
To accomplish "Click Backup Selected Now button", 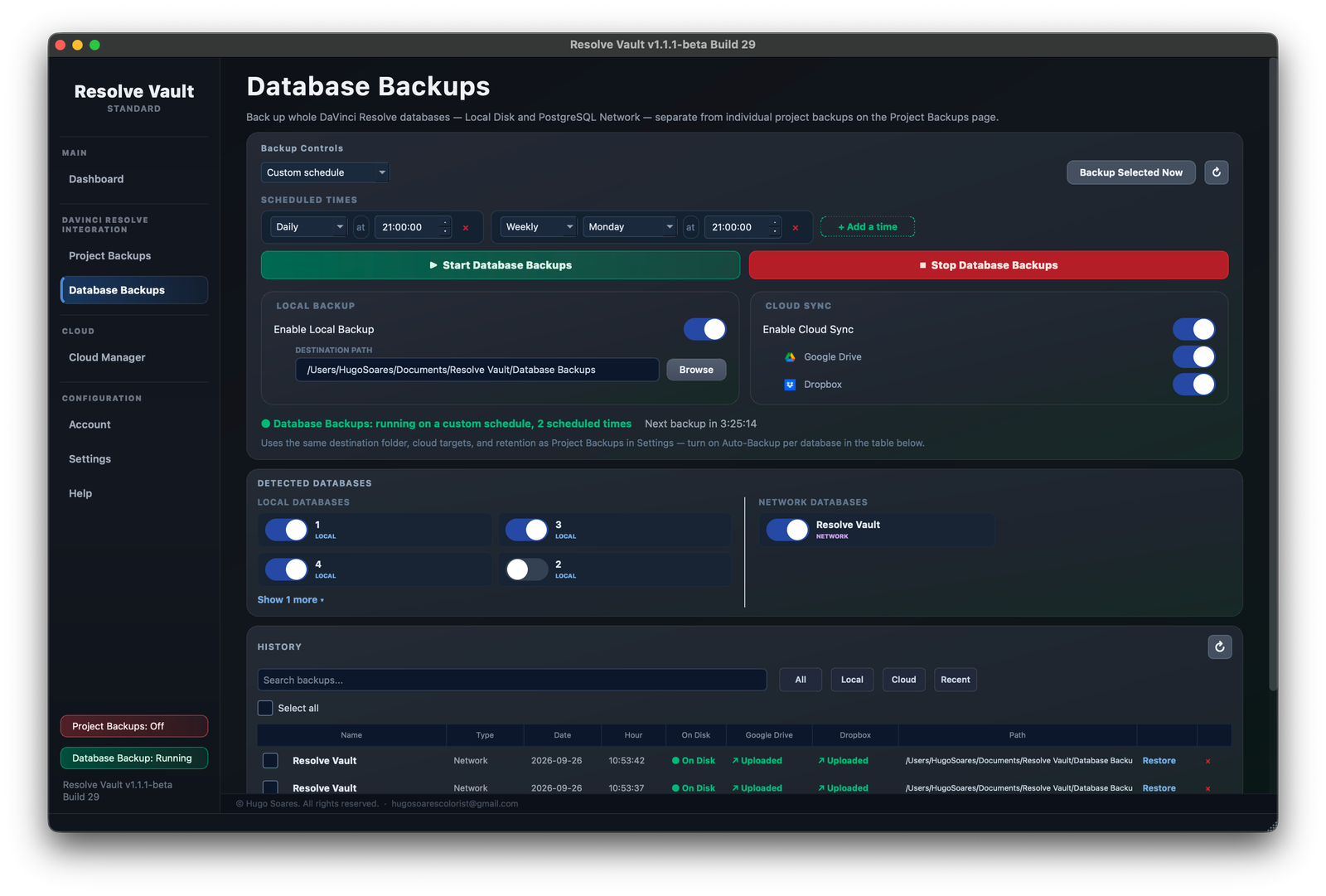I will pyautogui.click(x=1130, y=172).
